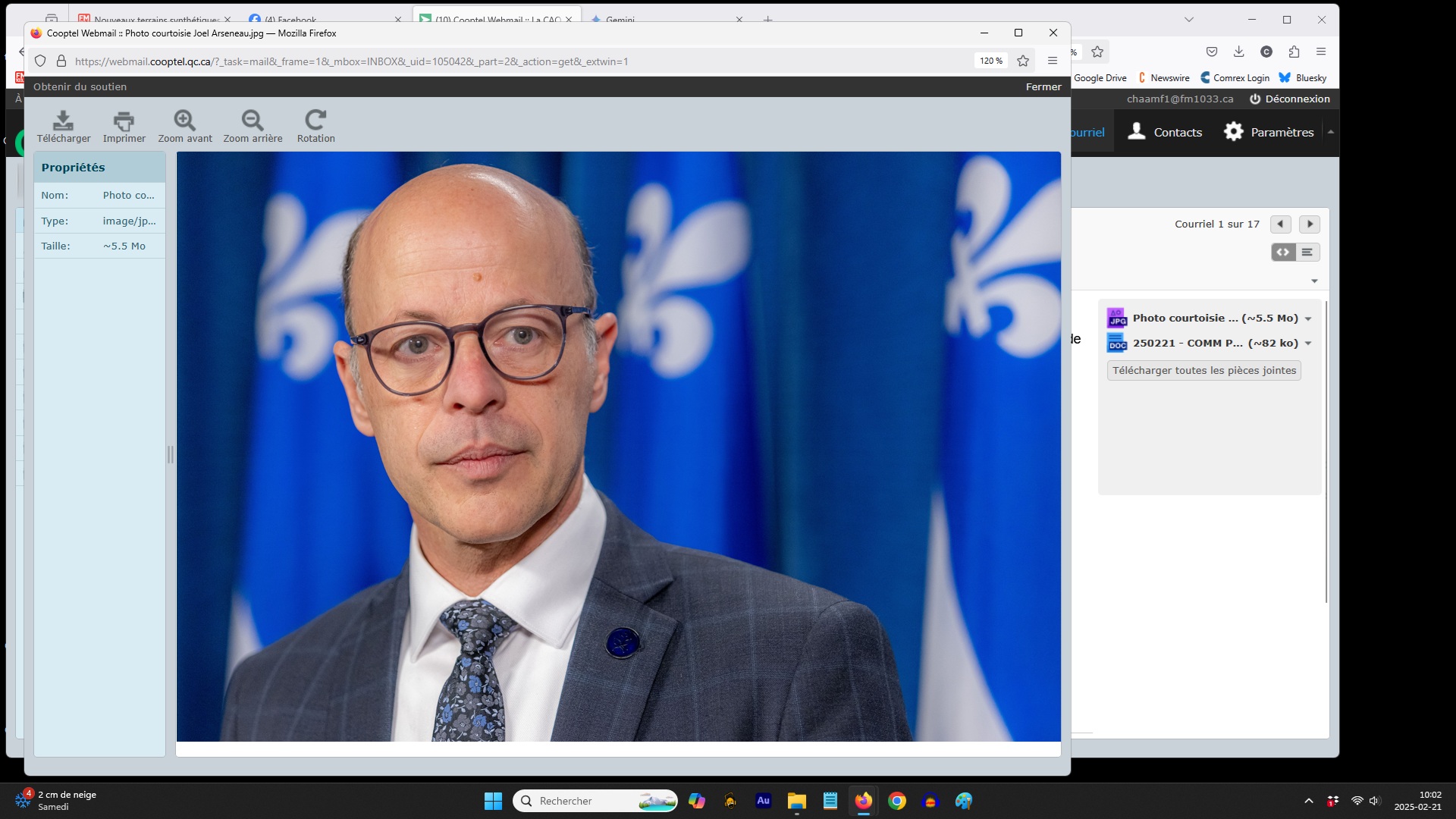Zoom out with Zoom arrière
The width and height of the screenshot is (1456, 819).
click(253, 121)
